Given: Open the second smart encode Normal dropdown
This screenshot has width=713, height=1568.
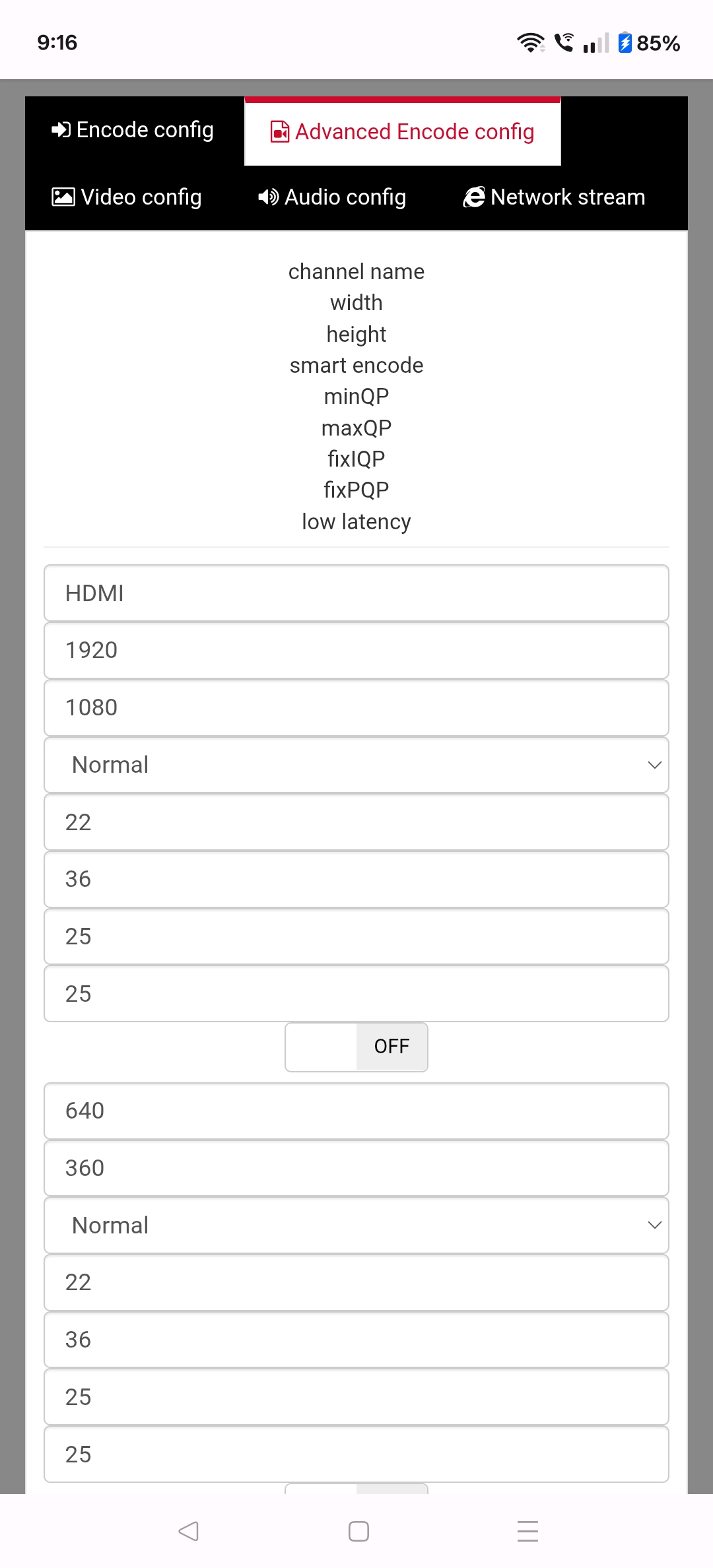Looking at the screenshot, I should click(x=356, y=1225).
